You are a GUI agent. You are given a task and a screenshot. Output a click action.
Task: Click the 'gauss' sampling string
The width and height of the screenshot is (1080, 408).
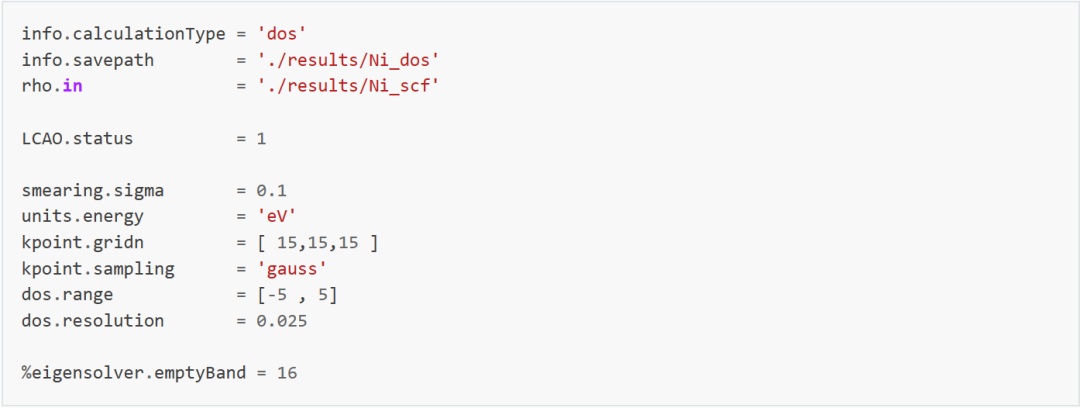point(291,269)
